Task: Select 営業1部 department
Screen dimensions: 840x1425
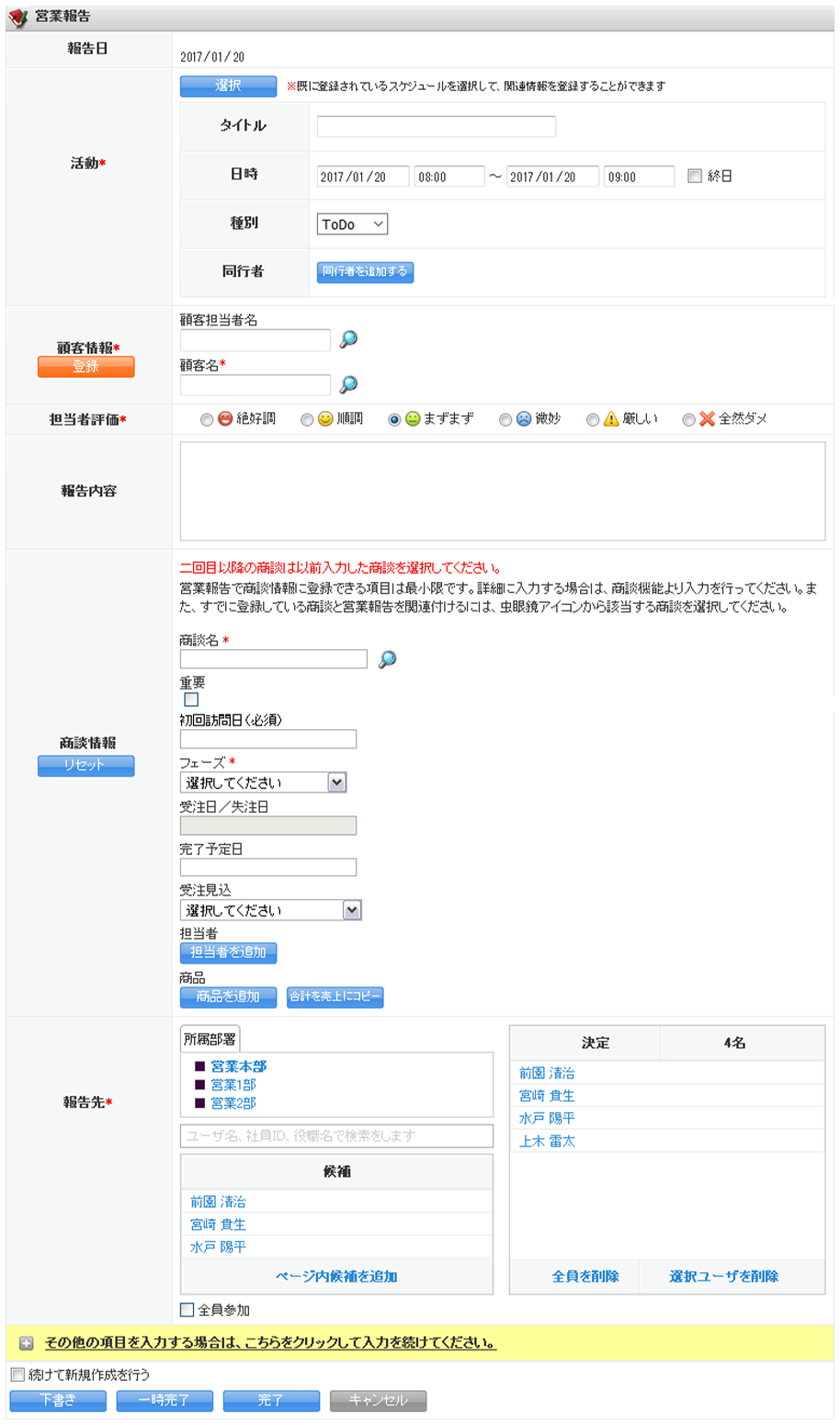Action: [233, 1085]
